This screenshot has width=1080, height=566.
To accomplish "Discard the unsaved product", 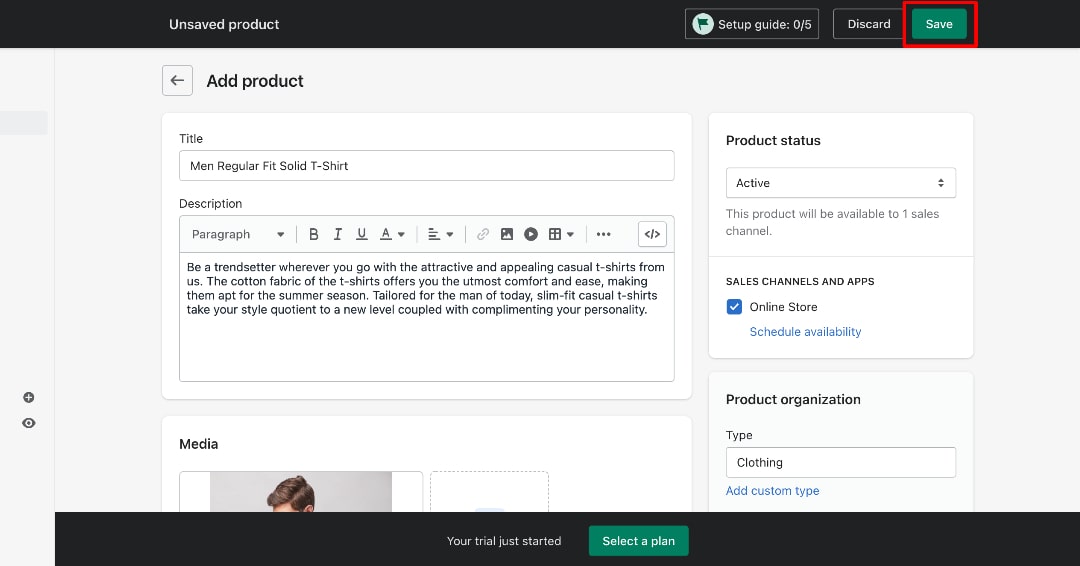I will pos(869,24).
